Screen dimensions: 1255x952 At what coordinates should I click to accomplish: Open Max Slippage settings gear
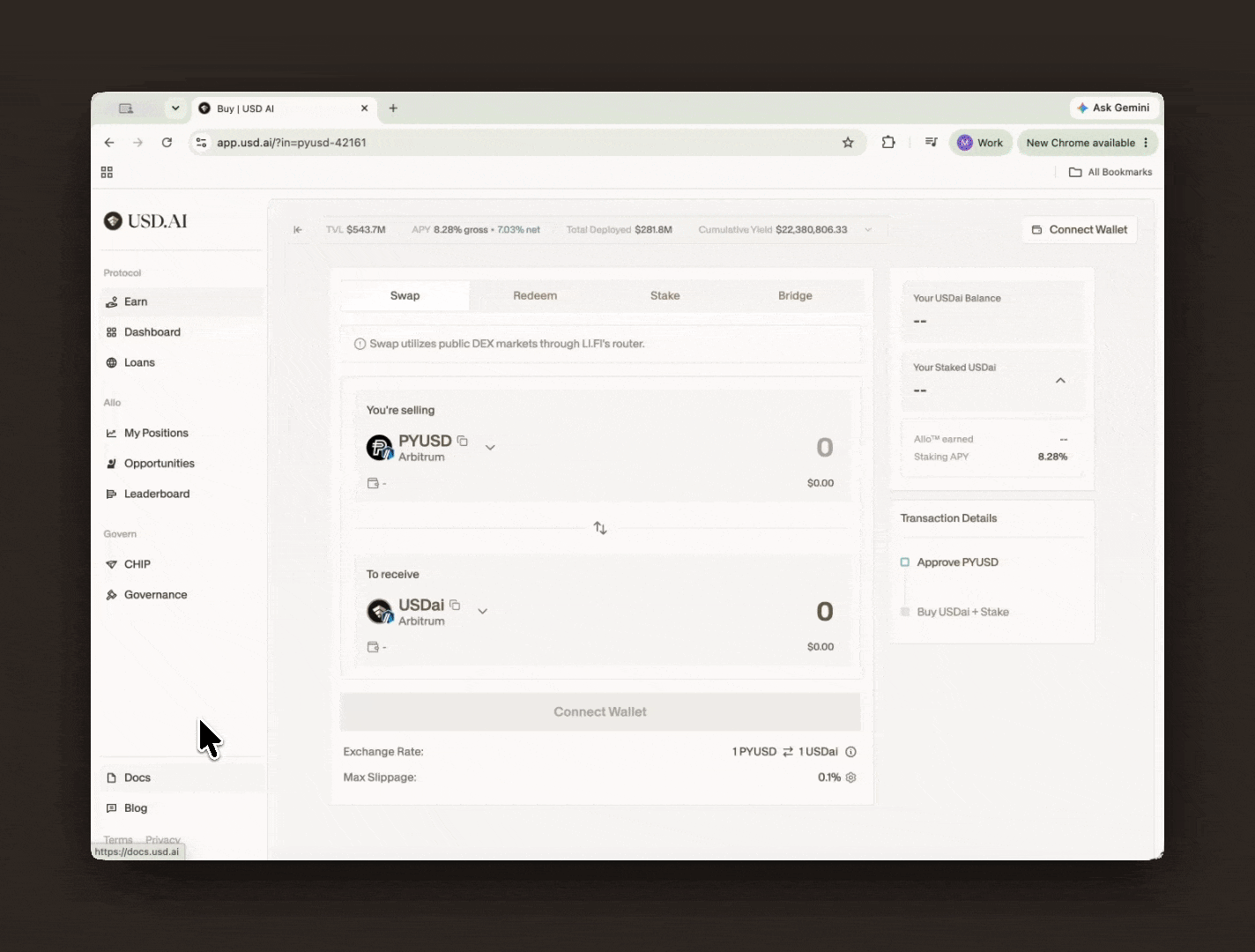coord(851,777)
